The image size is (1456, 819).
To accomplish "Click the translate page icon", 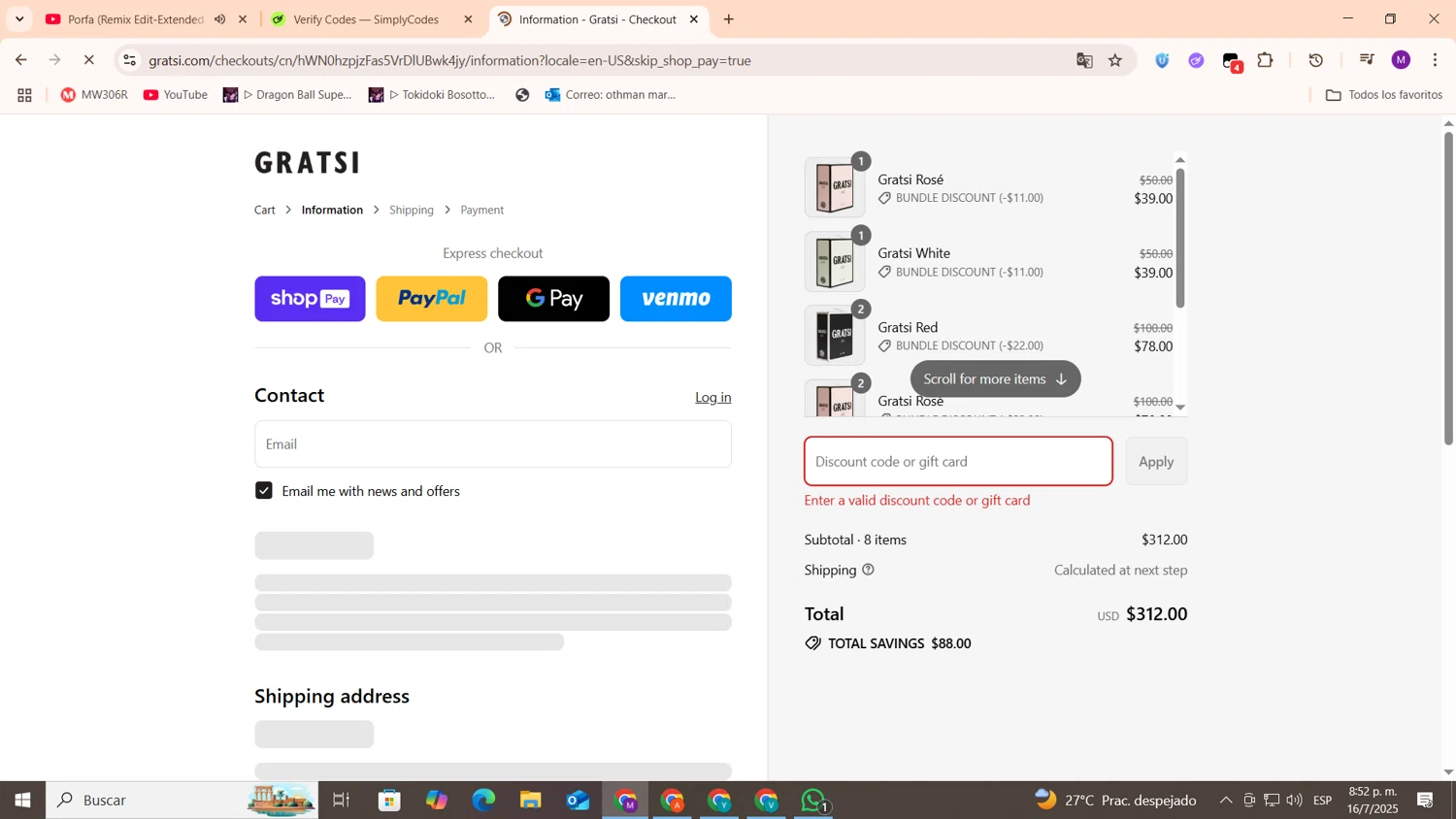I will (1084, 60).
